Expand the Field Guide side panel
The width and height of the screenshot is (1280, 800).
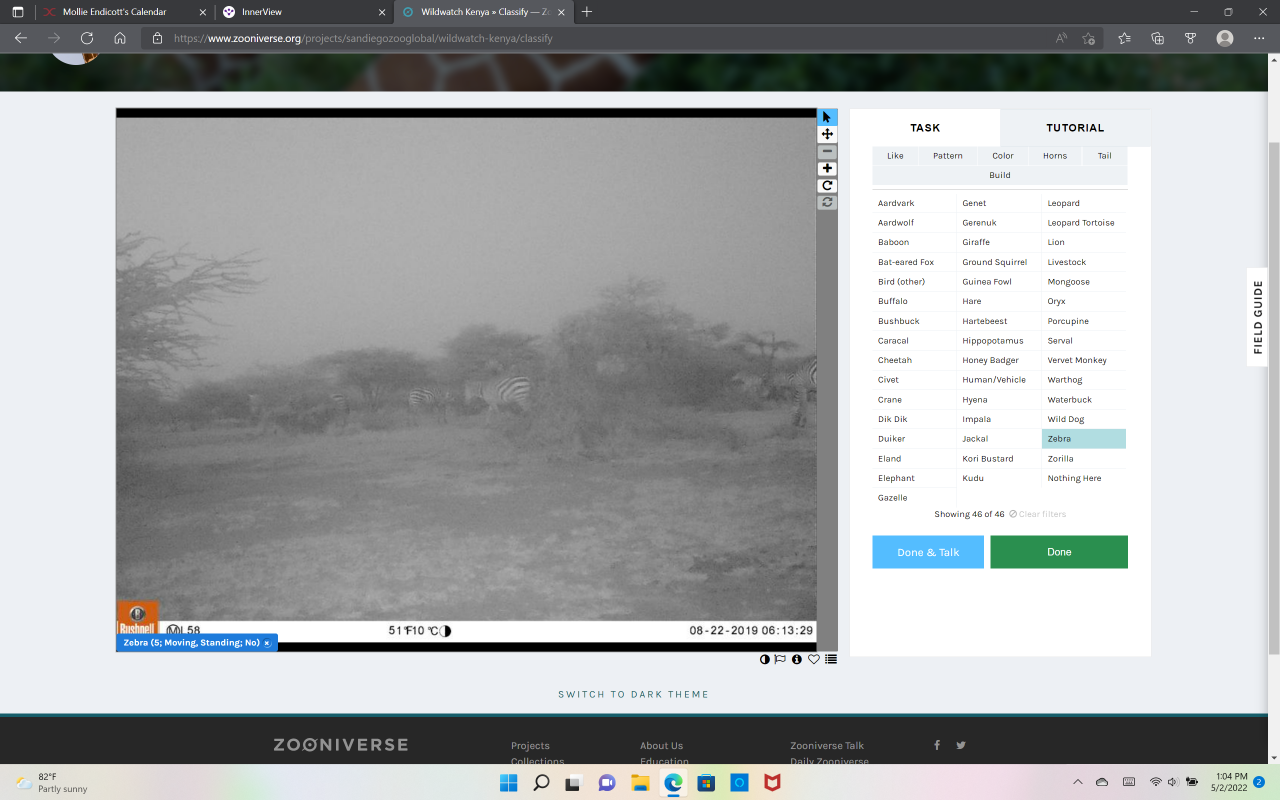pos(1258,317)
